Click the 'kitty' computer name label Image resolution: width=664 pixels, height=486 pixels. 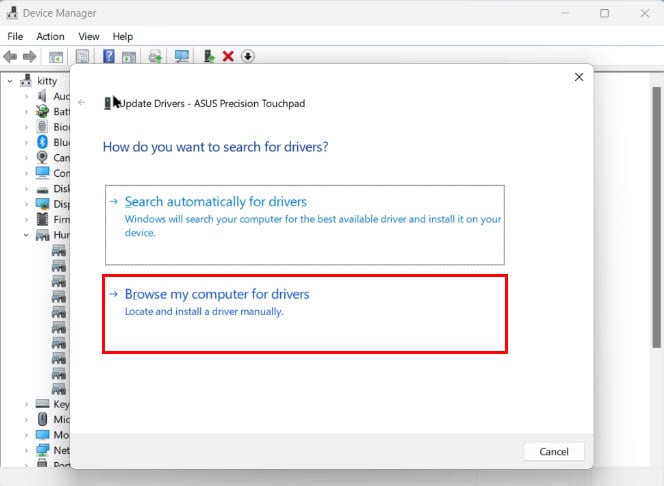click(47, 81)
